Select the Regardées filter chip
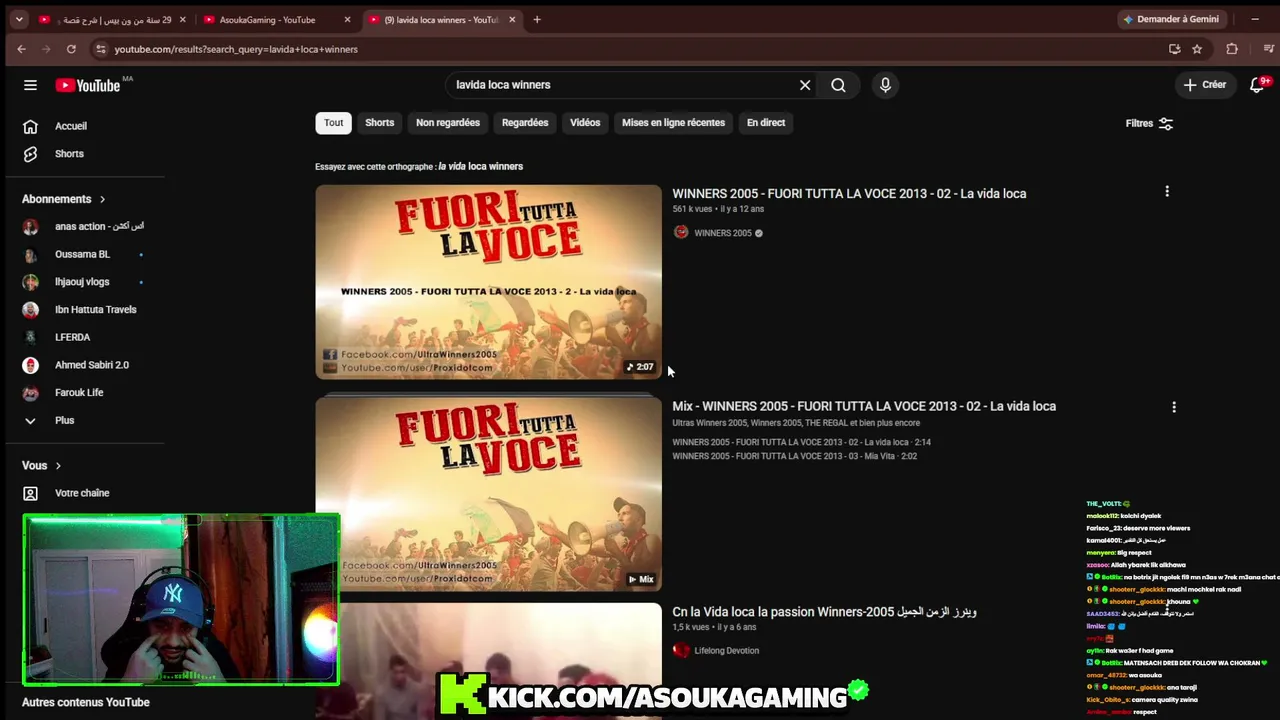 click(x=525, y=123)
